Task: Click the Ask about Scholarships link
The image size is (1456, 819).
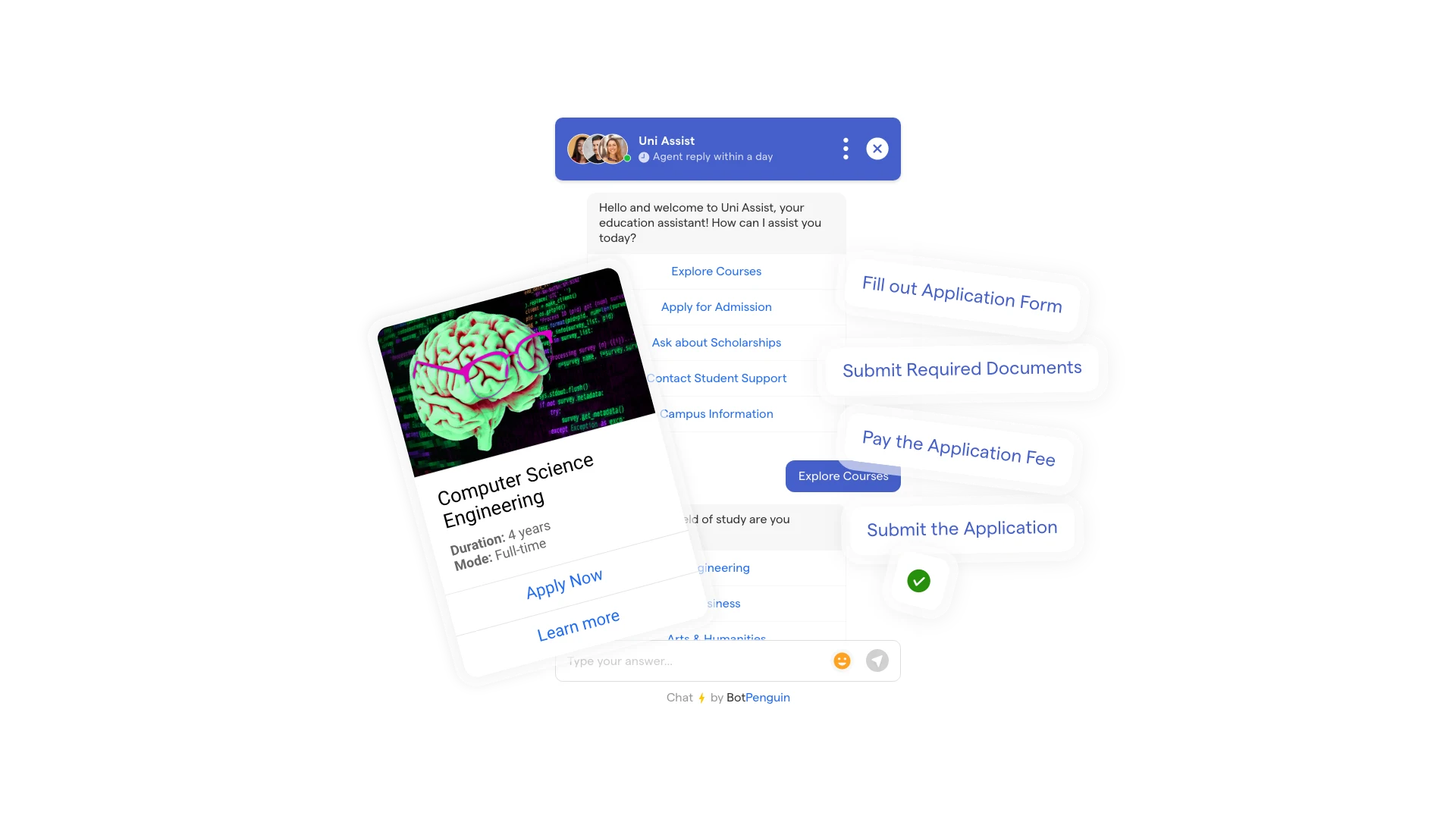Action: coord(716,342)
